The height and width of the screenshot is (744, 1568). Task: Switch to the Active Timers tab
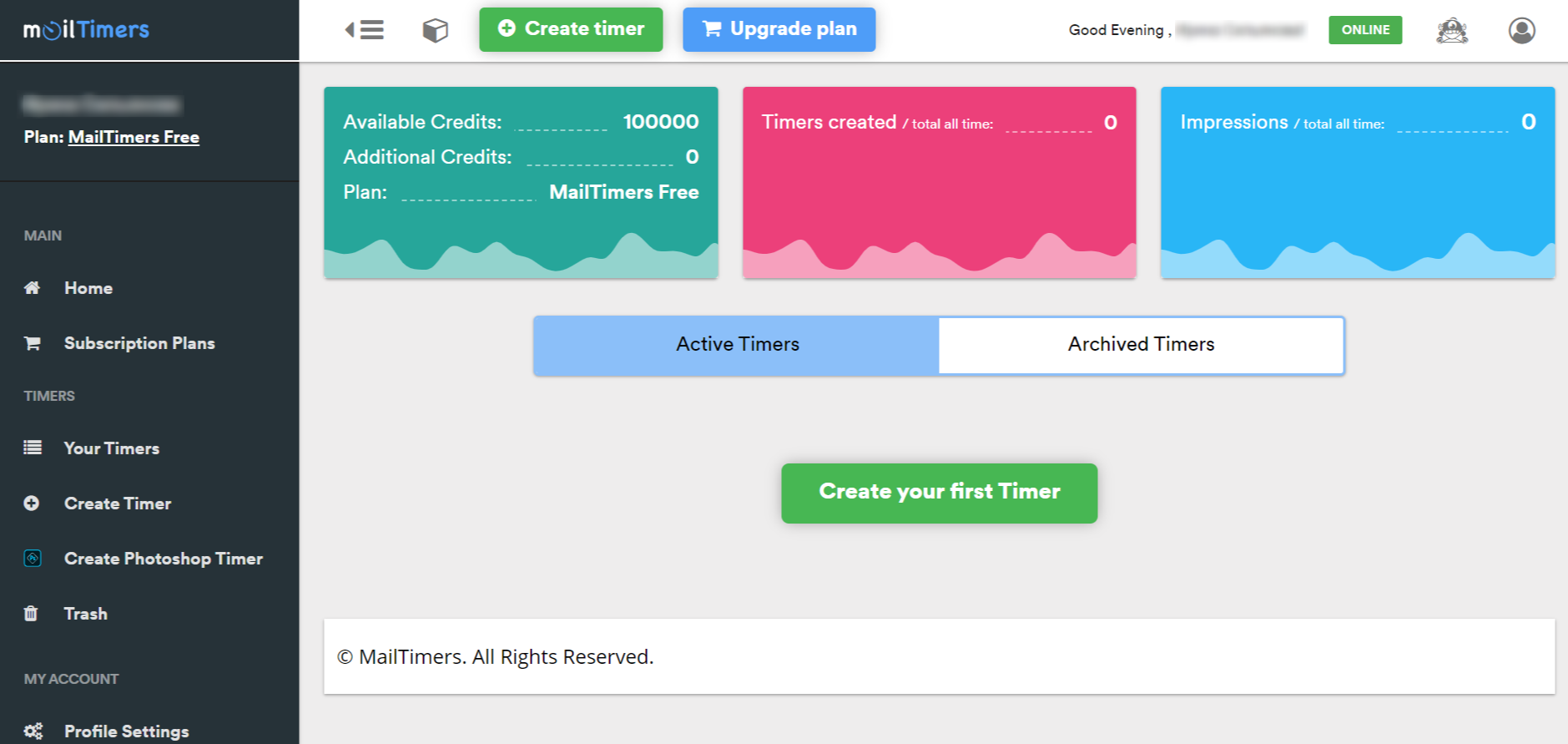pos(737,345)
